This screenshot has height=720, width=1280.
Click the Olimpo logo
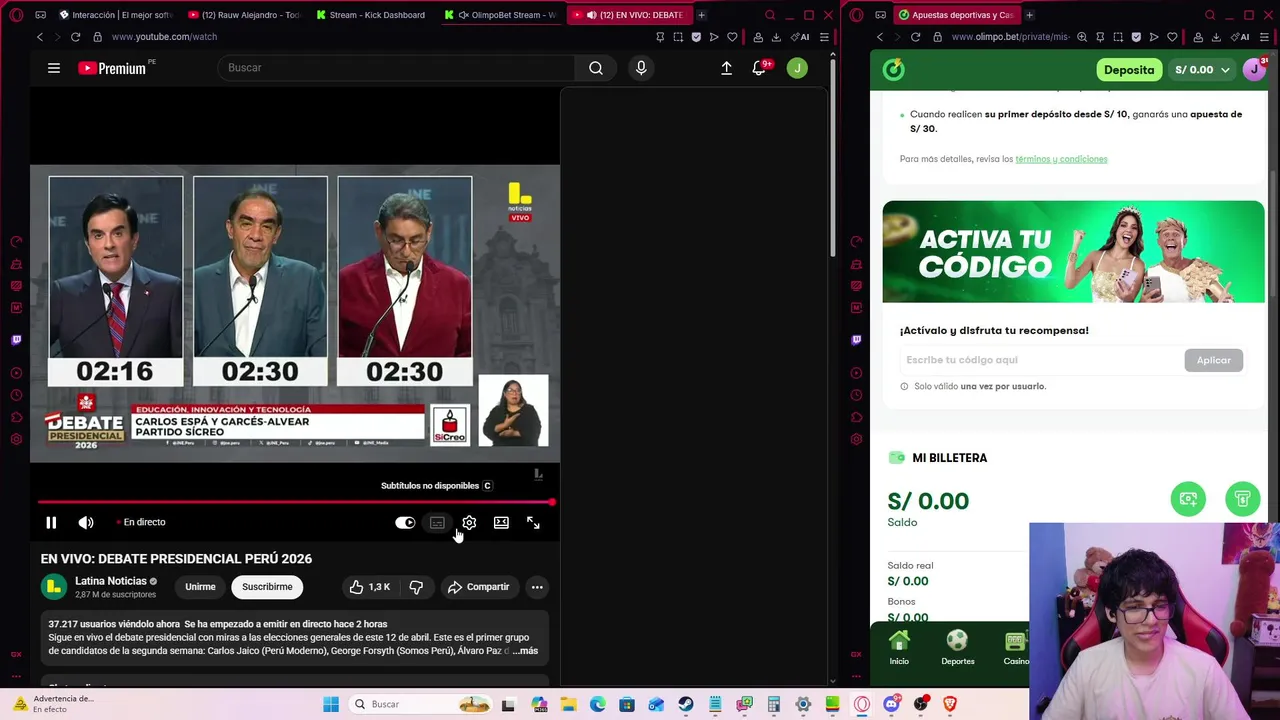[893, 69]
